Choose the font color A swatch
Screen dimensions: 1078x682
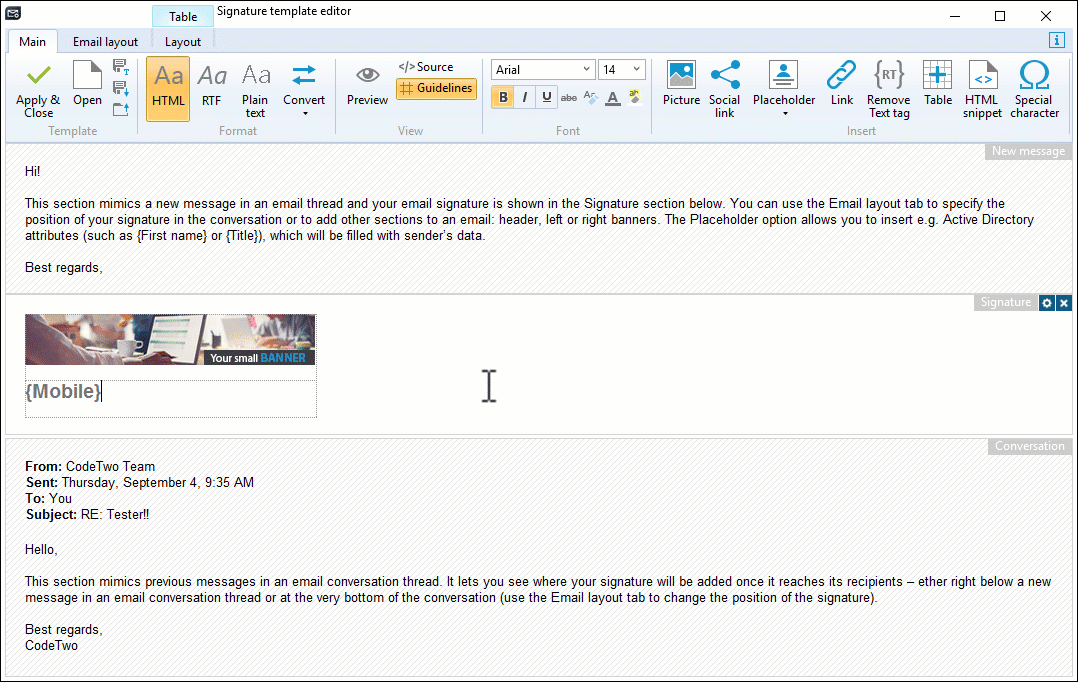tap(613, 98)
